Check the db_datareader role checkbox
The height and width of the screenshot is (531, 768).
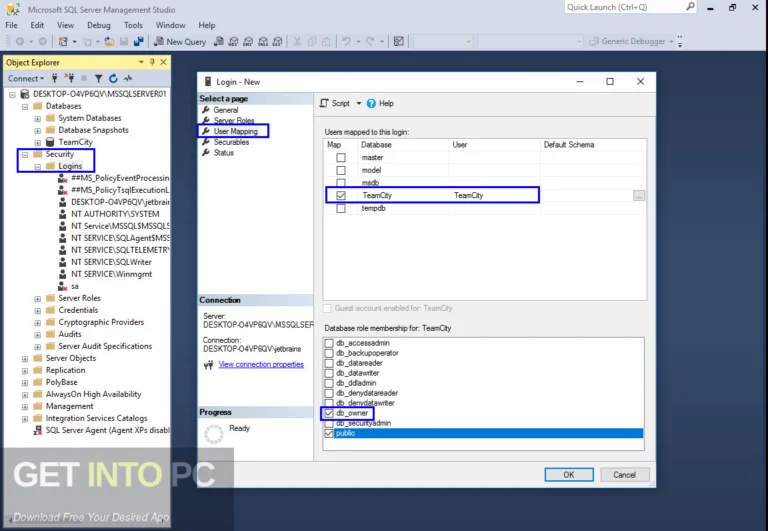tap(329, 363)
